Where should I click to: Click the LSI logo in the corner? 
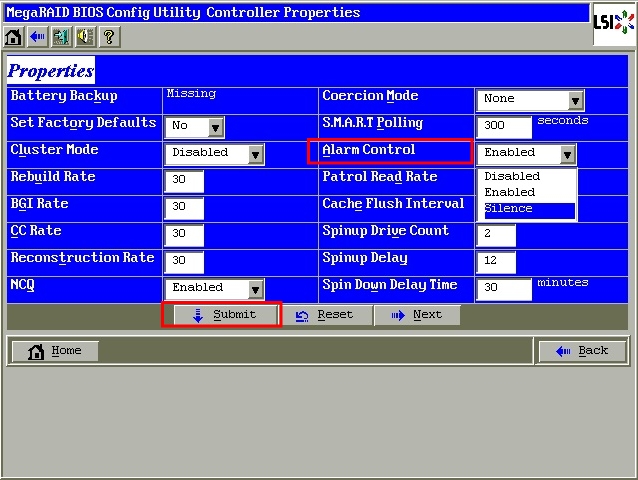coord(614,22)
